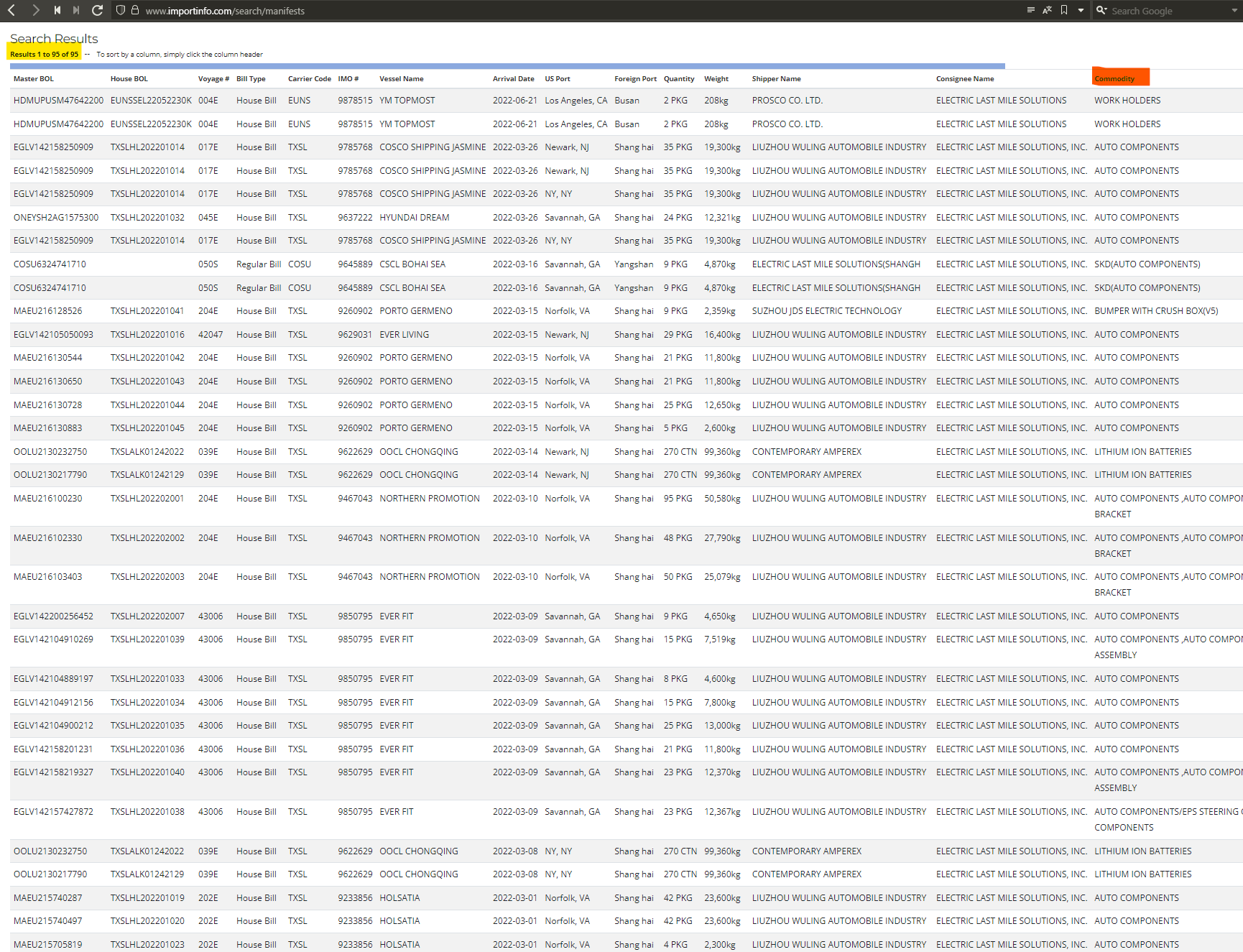
Task: Expand the address bar history dropdown
Action: tap(1081, 10)
